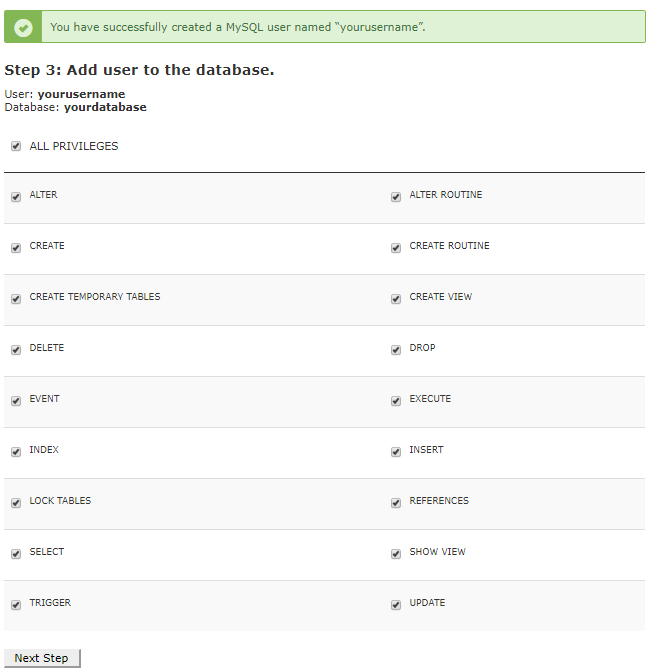This screenshot has height=670, width=652.
Task: Click the green success checkmark icon
Action: coord(23,27)
